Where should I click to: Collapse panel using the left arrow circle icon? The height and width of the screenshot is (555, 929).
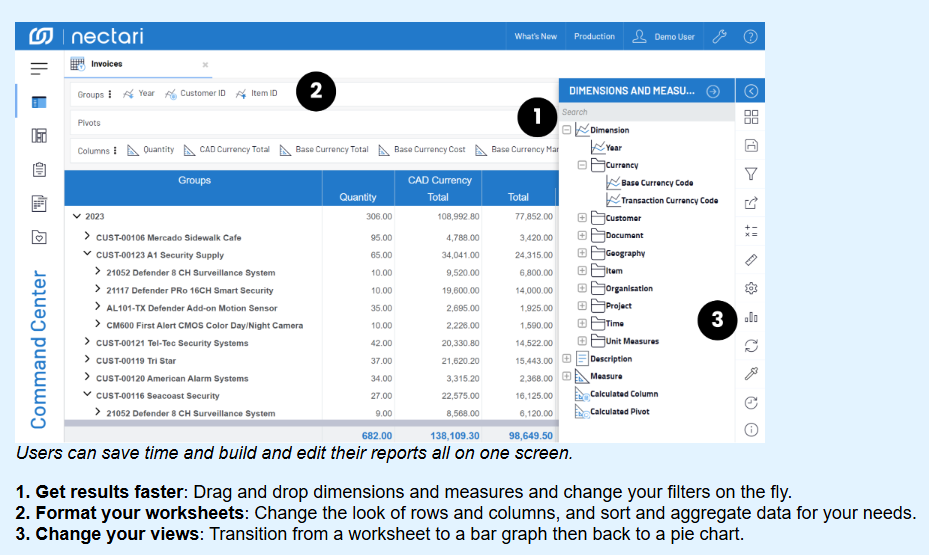pyautogui.click(x=751, y=91)
